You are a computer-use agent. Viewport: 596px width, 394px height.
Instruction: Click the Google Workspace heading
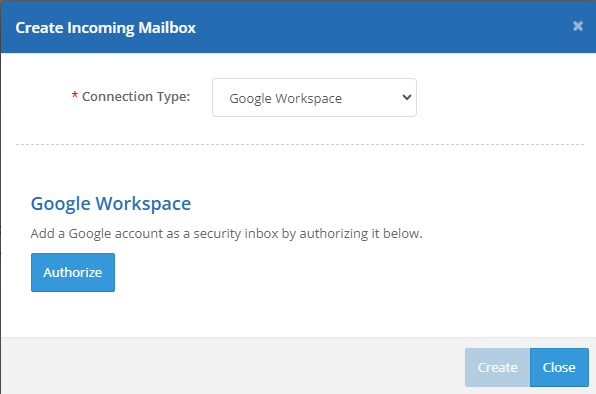pos(111,204)
